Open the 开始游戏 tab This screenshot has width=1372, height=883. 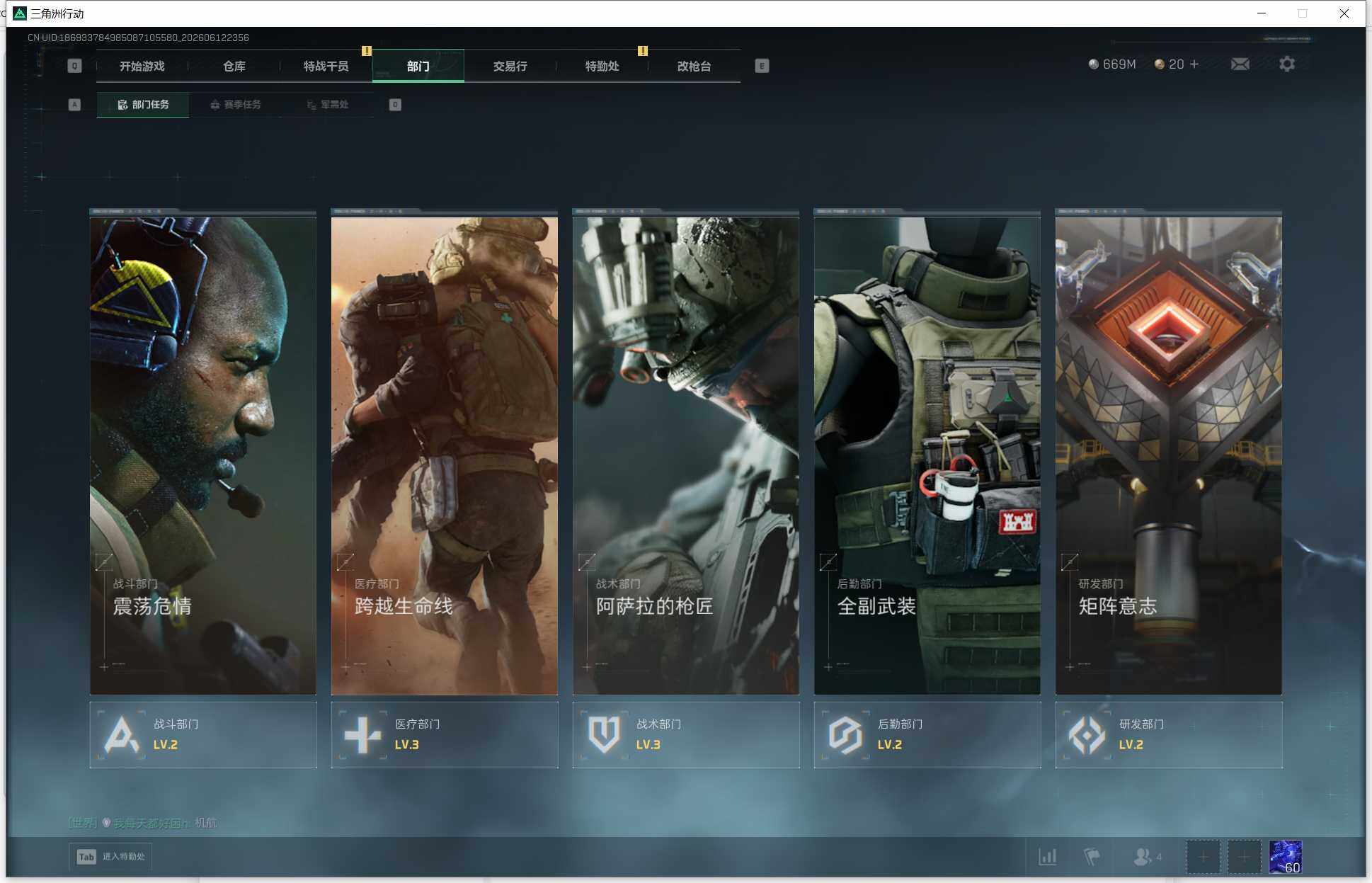[x=142, y=66]
